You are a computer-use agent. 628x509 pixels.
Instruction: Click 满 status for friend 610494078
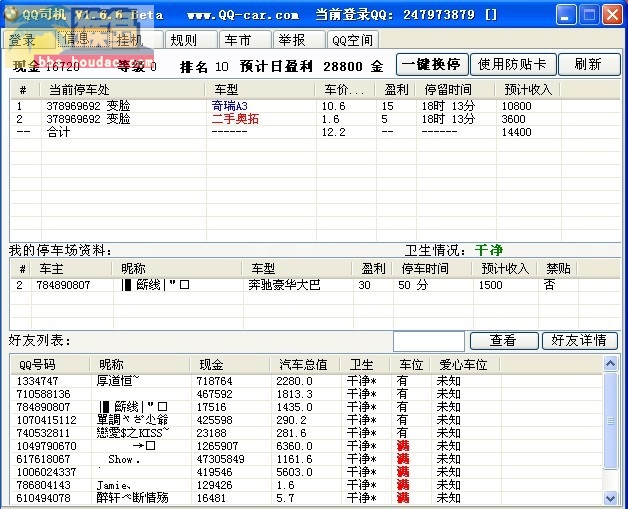pyautogui.click(x=403, y=498)
